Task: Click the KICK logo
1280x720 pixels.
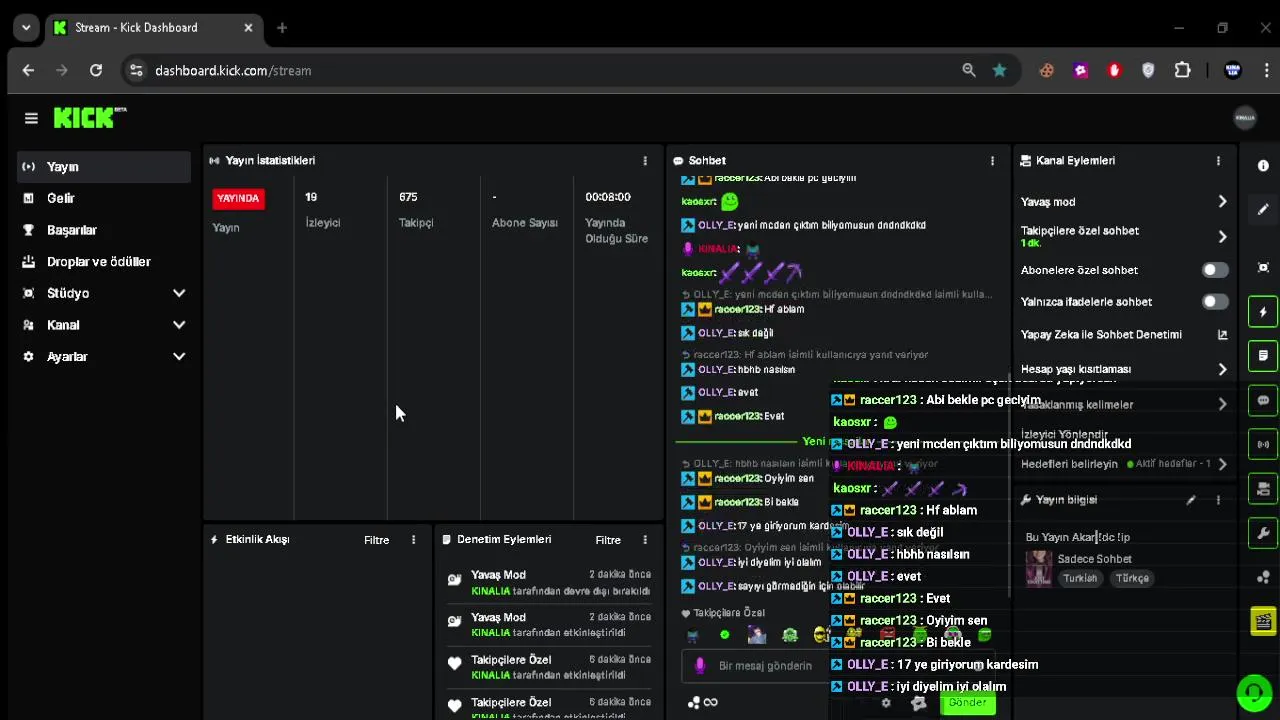Action: point(90,117)
